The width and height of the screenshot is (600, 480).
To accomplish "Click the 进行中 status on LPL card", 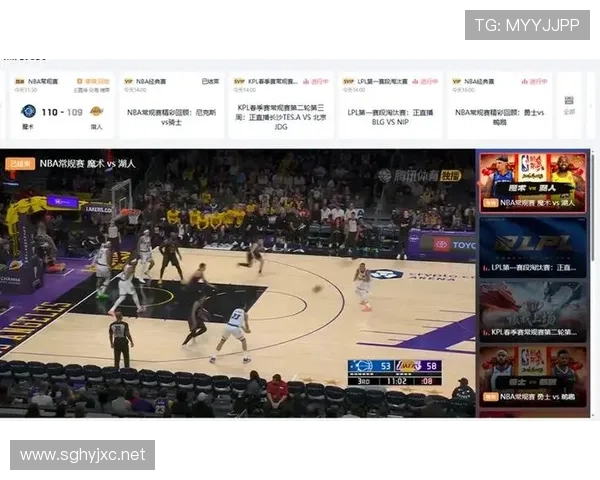I will pyautogui.click(x=425, y=82).
